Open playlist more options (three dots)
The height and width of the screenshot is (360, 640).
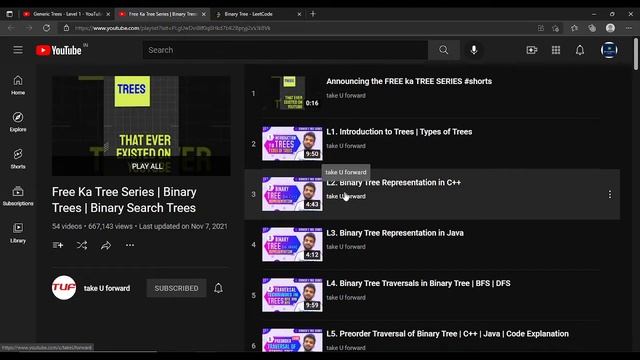(130, 245)
